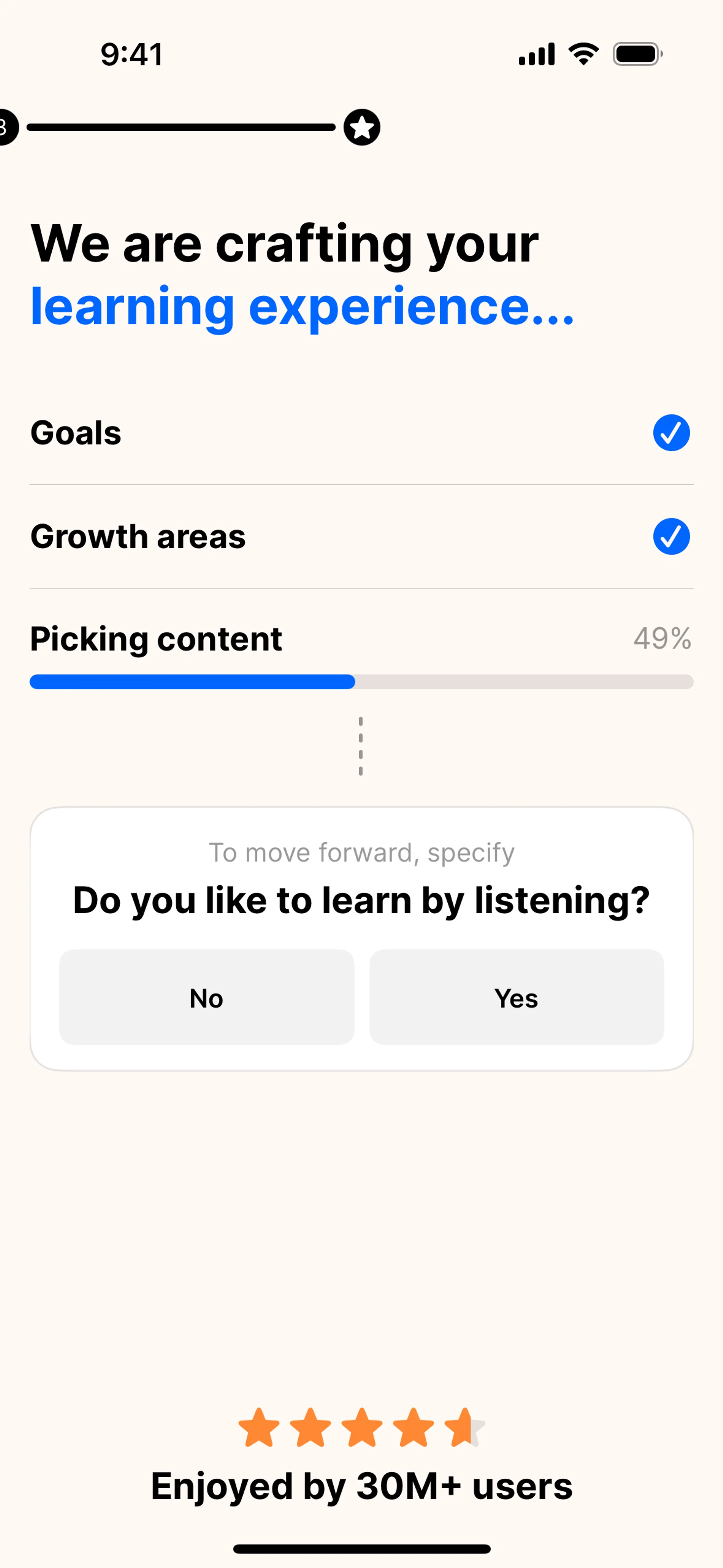Tap the Picking content label
The height and width of the screenshot is (1568, 723).
coord(156,639)
